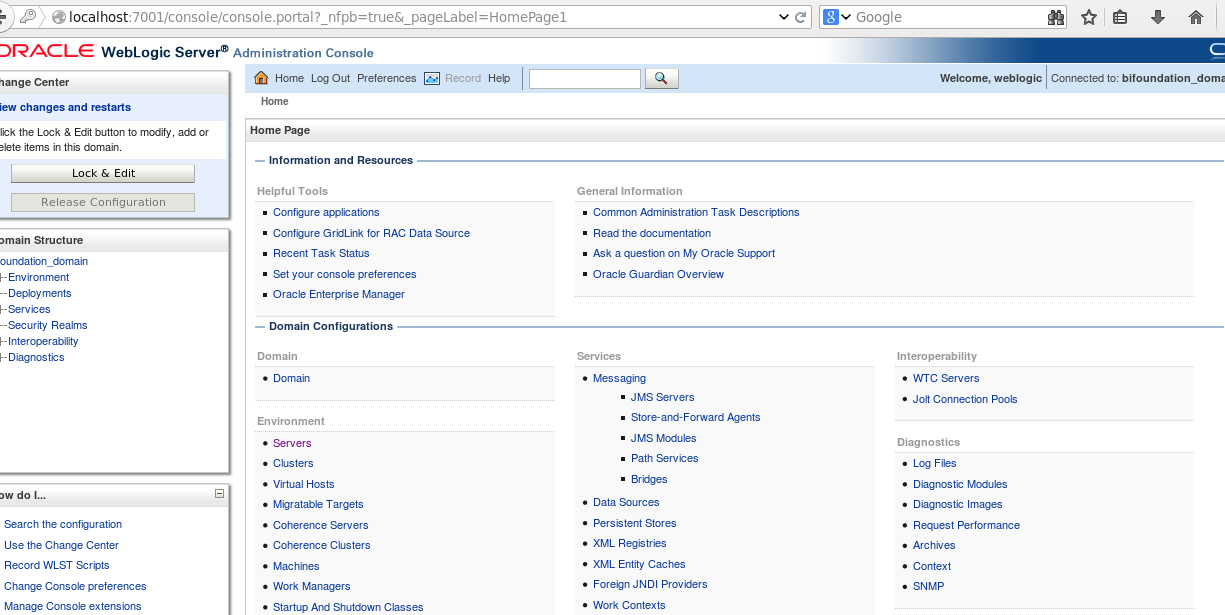Screen dimensions: 1225x615
Task: Open Ask a question on My Oracle Support
Action: tap(684, 253)
